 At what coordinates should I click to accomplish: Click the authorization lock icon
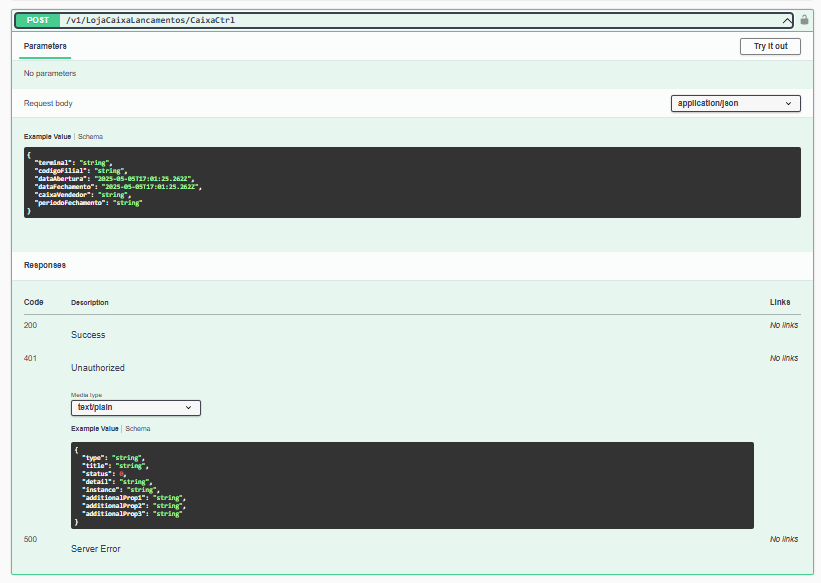[x=804, y=20]
